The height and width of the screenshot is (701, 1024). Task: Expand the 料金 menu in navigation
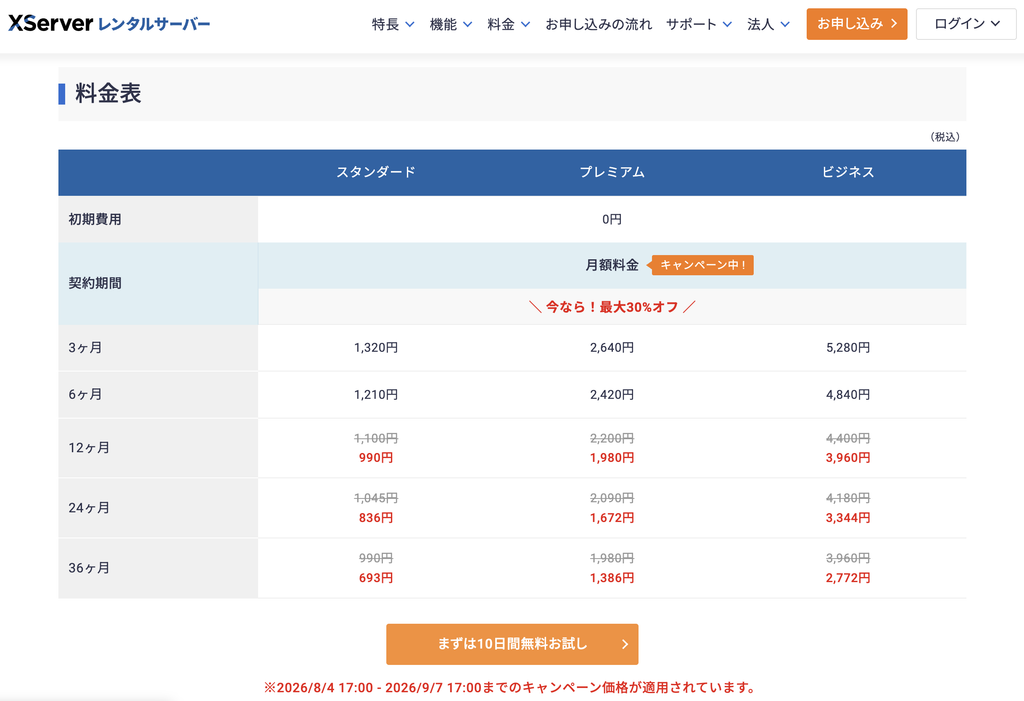(508, 24)
